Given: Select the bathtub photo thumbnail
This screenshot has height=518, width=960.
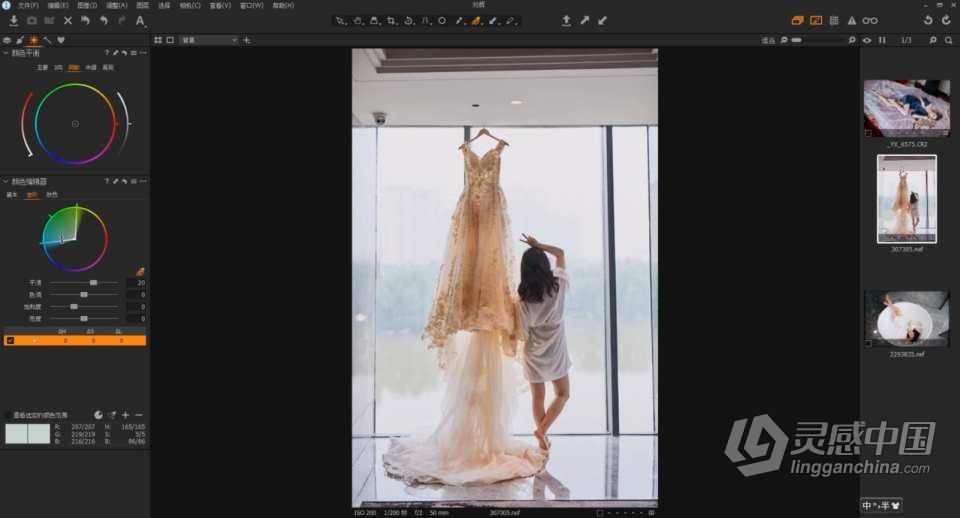Looking at the screenshot, I should (907, 318).
